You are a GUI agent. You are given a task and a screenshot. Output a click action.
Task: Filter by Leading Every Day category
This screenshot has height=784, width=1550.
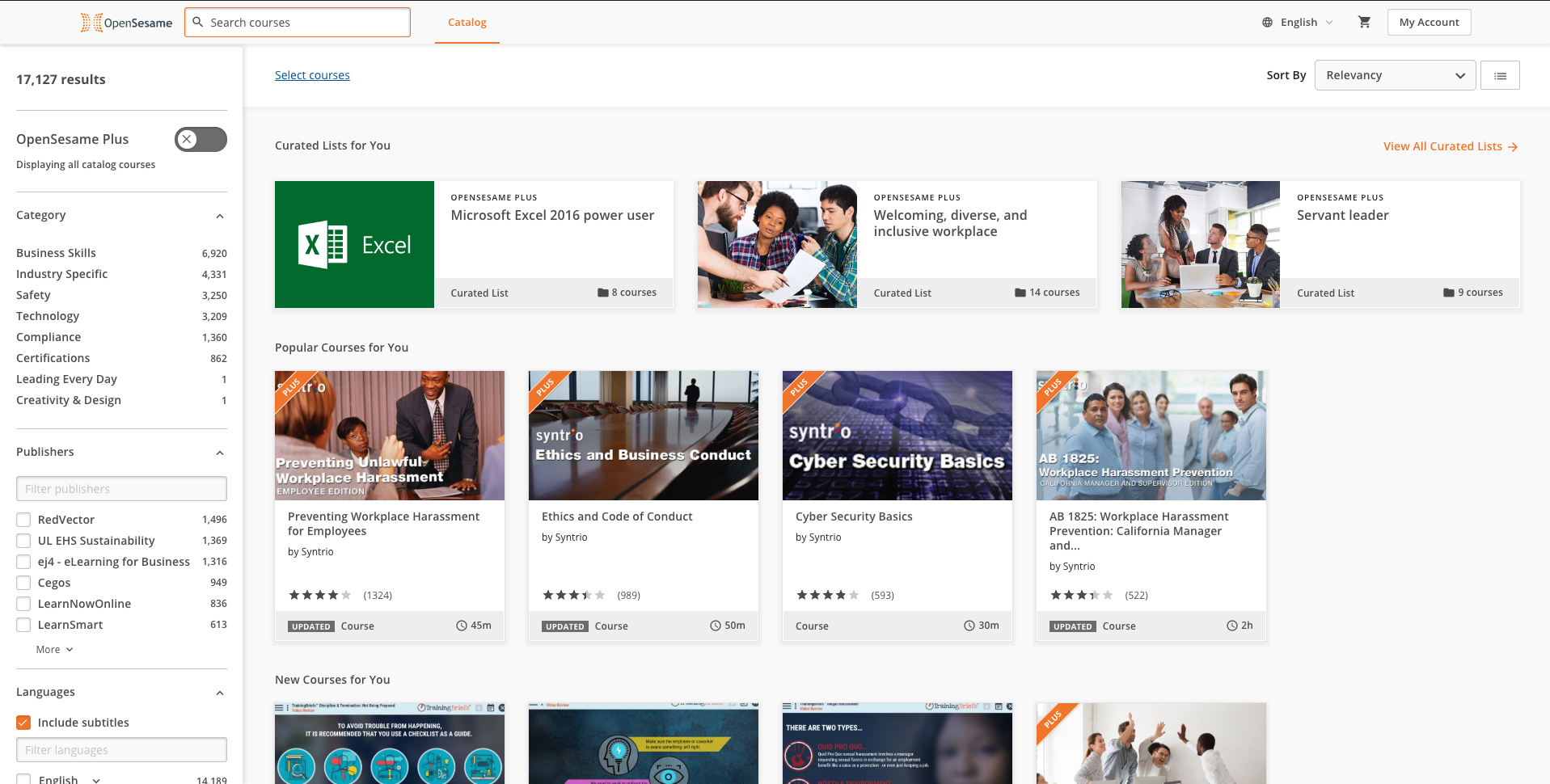(x=66, y=379)
